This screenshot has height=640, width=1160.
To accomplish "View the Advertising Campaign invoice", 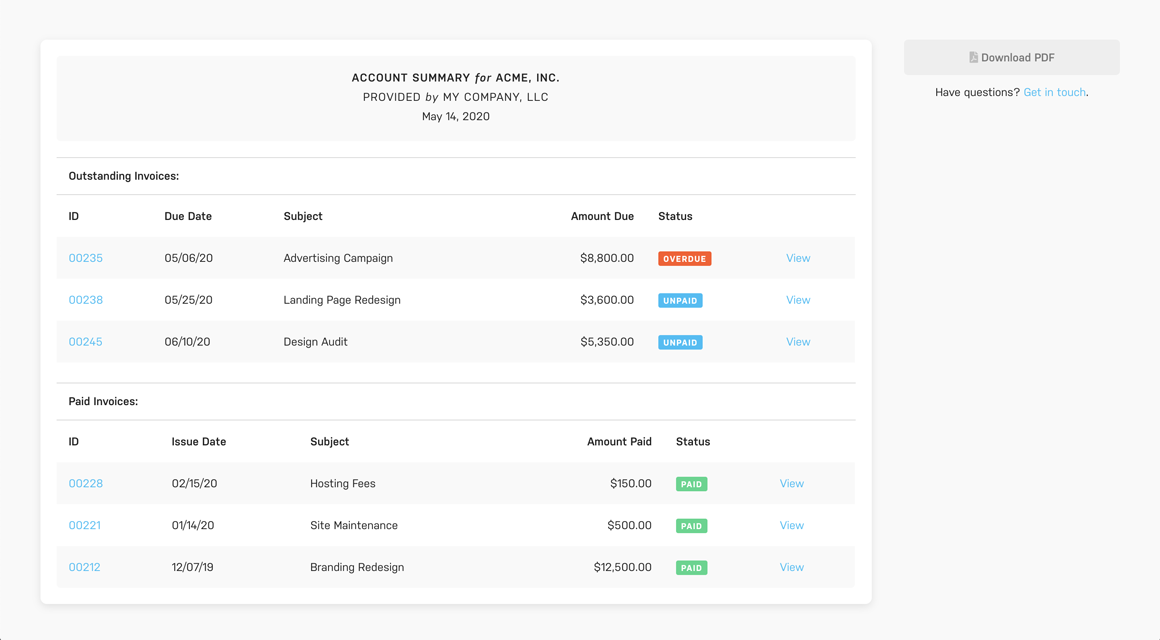I will coord(798,258).
